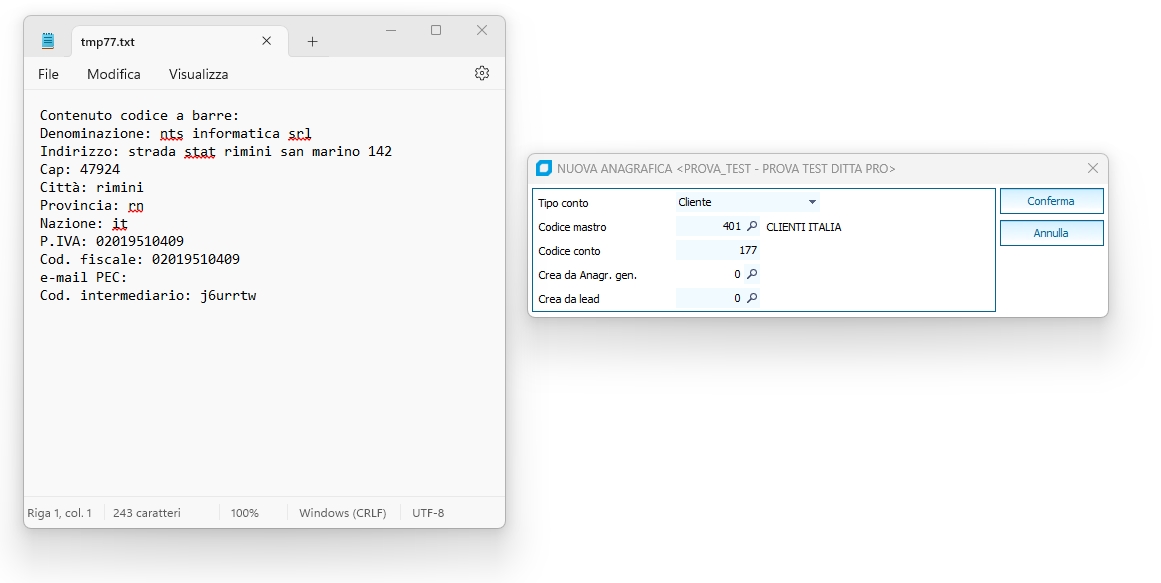Open Notepad settings gear icon
This screenshot has height=583, width=1161.
click(x=482, y=73)
